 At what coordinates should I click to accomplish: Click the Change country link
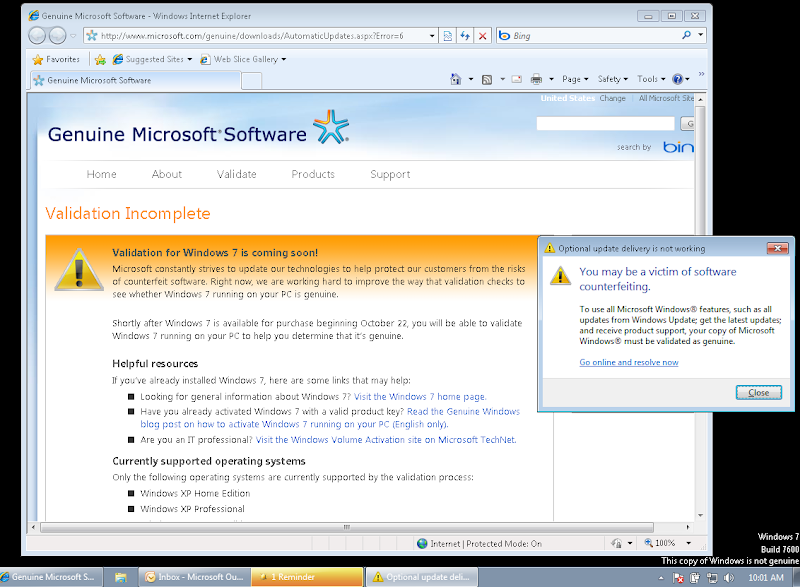click(612, 98)
